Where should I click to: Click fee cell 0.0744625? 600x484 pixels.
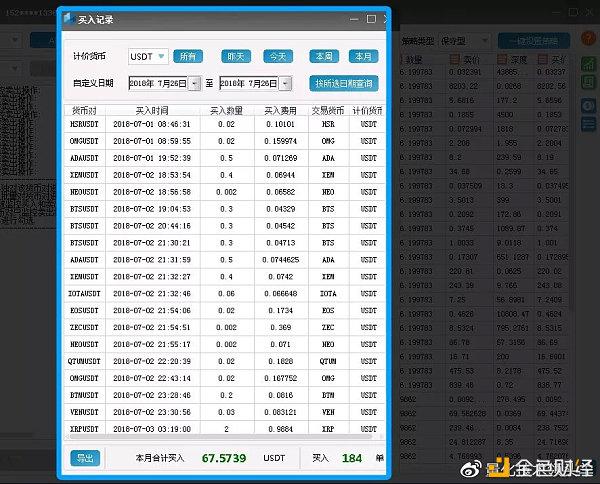point(280,259)
